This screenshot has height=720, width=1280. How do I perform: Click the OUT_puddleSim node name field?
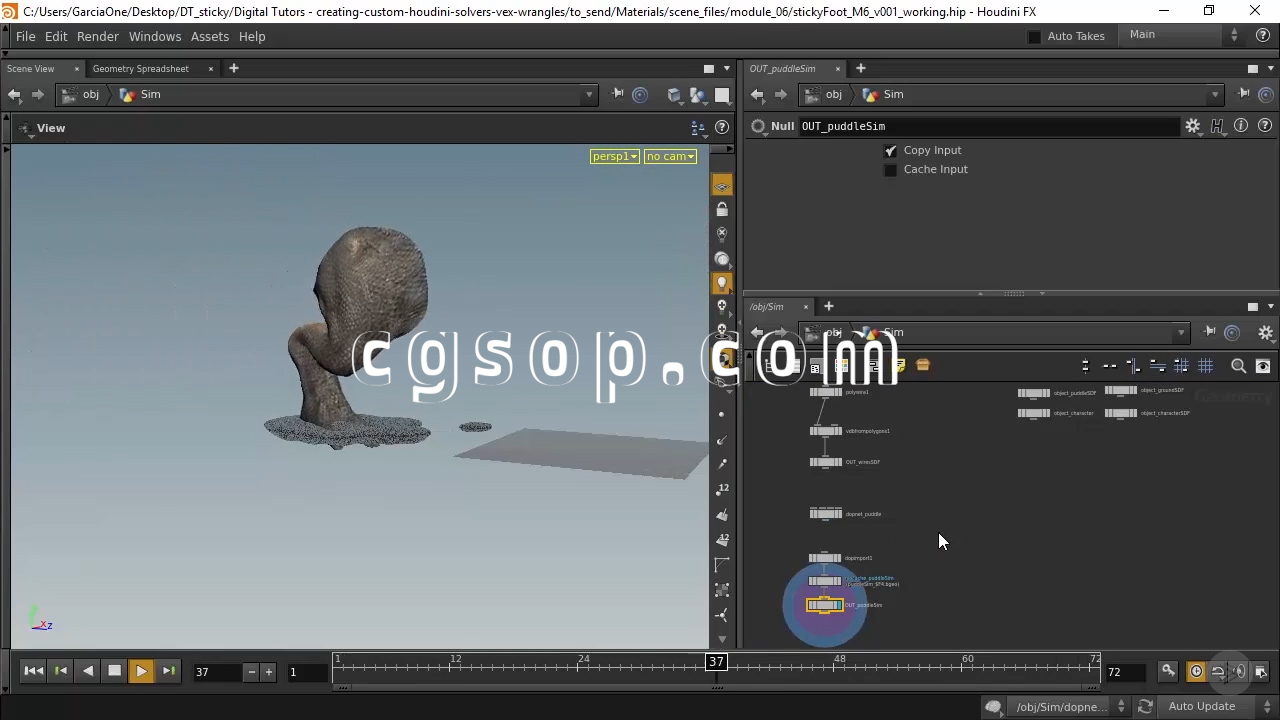(x=988, y=126)
